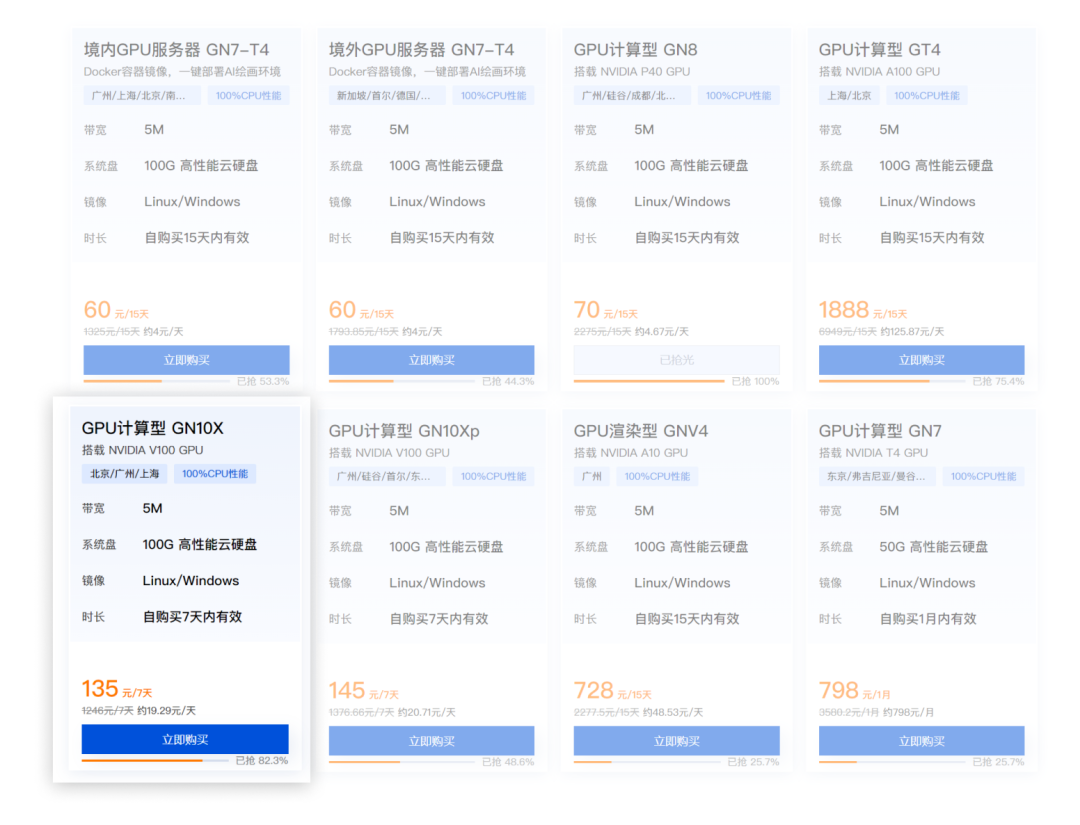Click the 搭载 NVIDIA A10 GPU subtitle
Image resolution: width=1080 pixels, height=825 pixels.
[x=631, y=453]
